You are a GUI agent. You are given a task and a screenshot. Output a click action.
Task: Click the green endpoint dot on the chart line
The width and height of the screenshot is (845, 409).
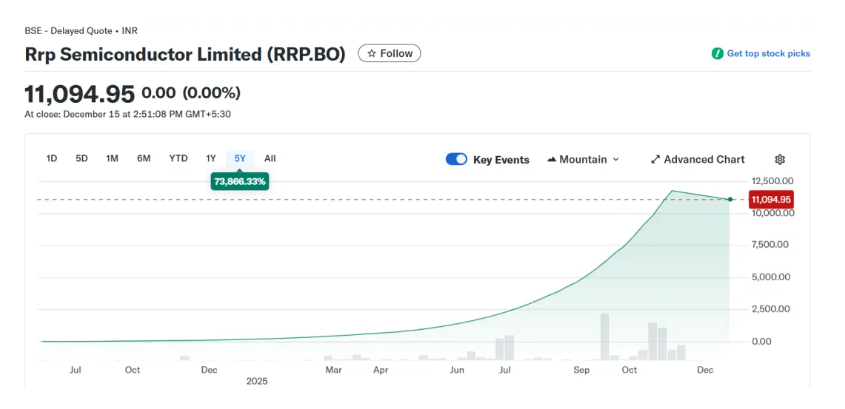730,199
